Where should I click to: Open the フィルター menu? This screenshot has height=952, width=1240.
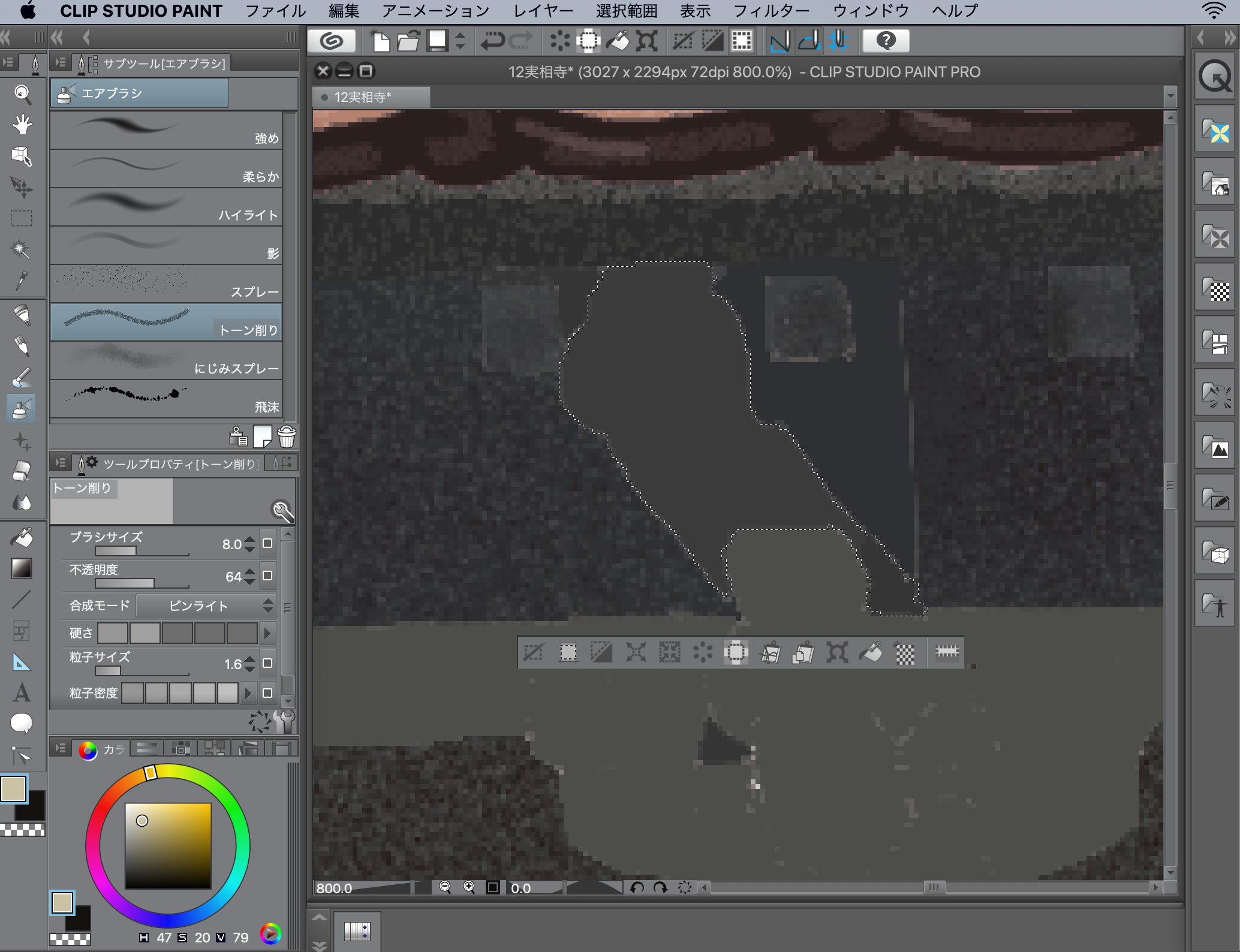point(771,11)
